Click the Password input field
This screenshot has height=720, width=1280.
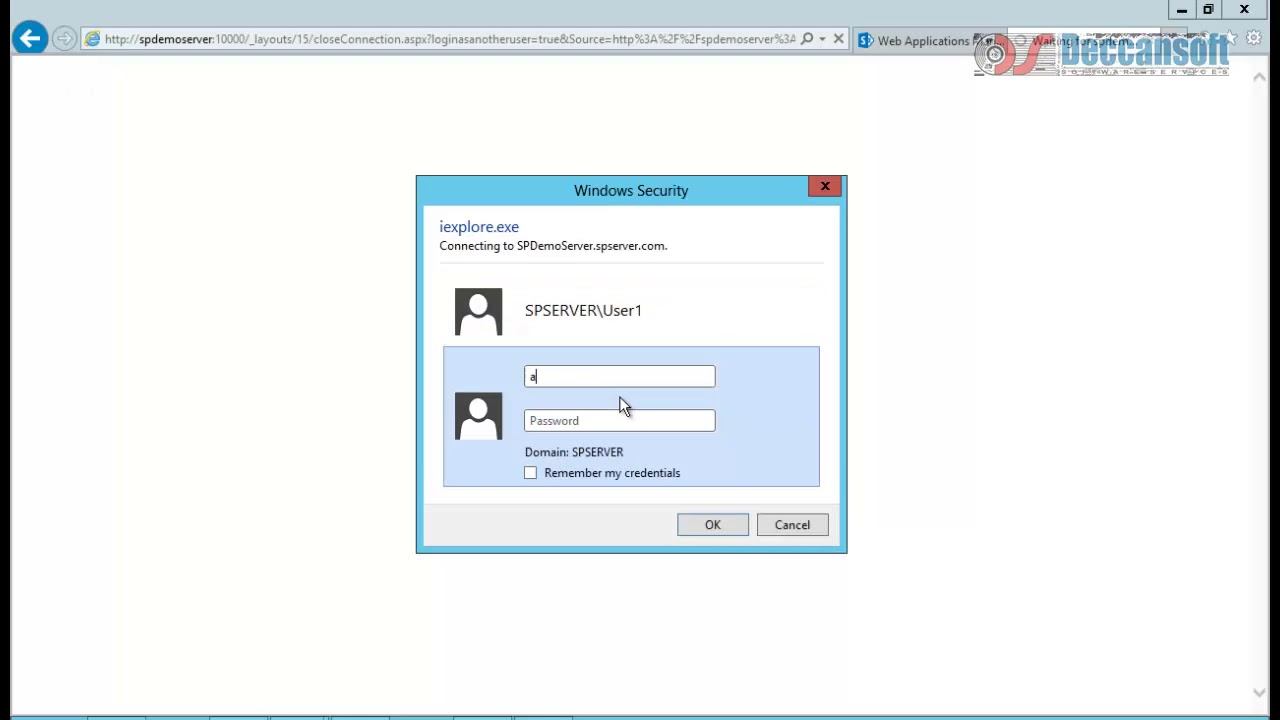619,420
